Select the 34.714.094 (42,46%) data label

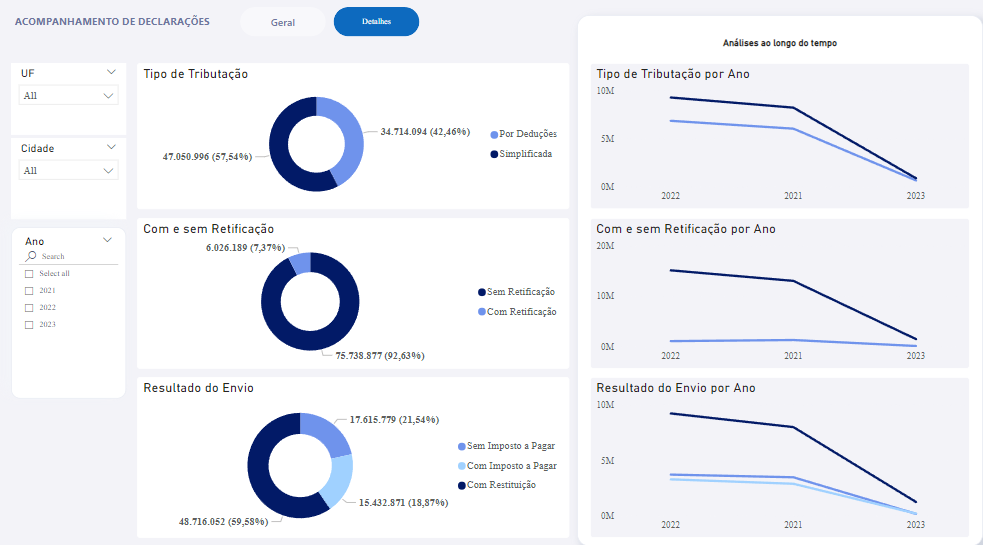click(425, 132)
